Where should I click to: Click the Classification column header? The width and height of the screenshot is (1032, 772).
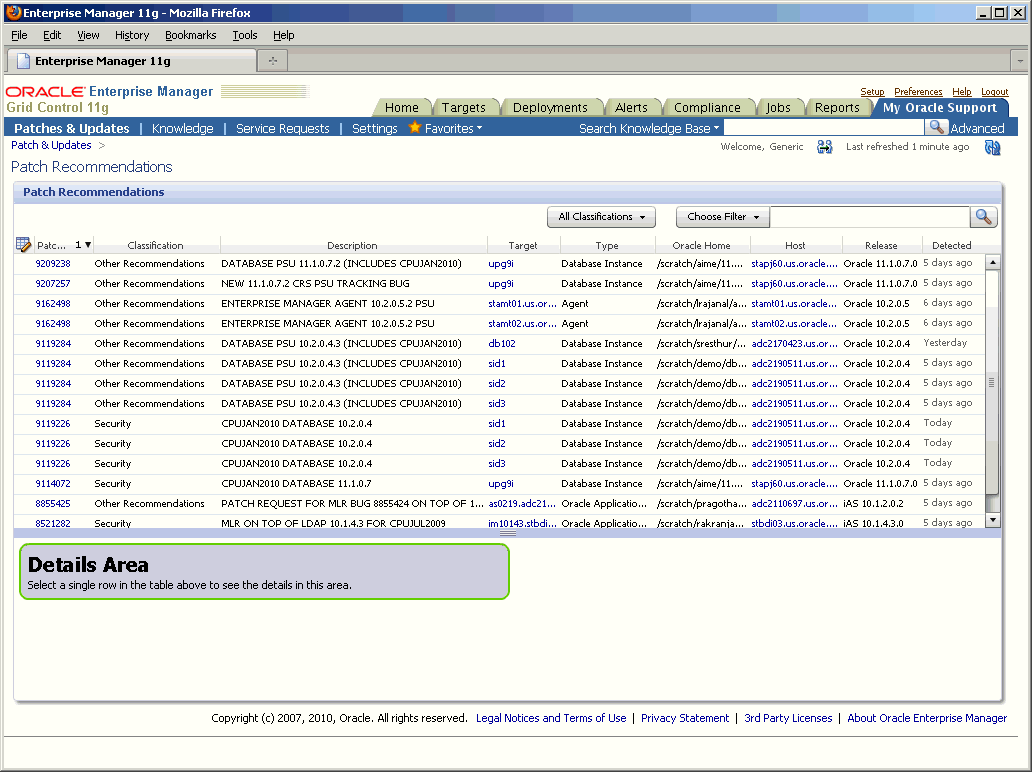coord(155,245)
